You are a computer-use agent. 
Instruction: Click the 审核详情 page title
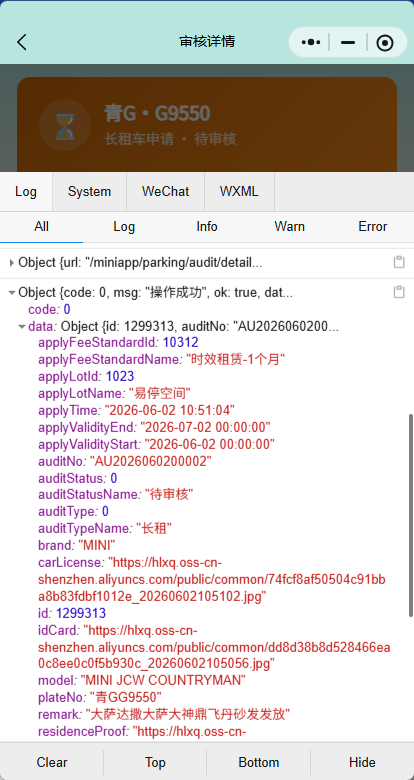pyautogui.click(x=207, y=42)
